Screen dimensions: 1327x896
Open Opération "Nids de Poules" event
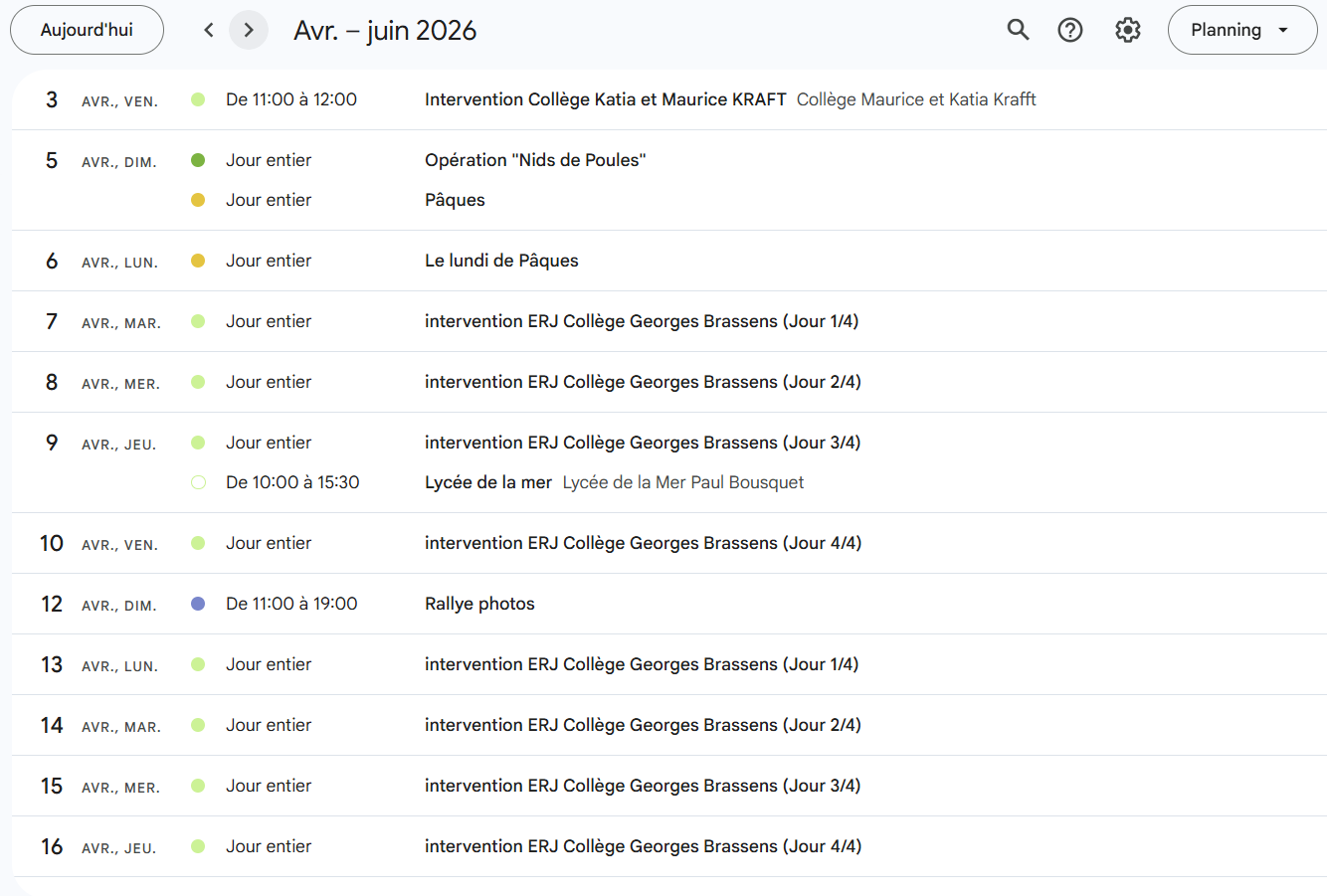535,160
